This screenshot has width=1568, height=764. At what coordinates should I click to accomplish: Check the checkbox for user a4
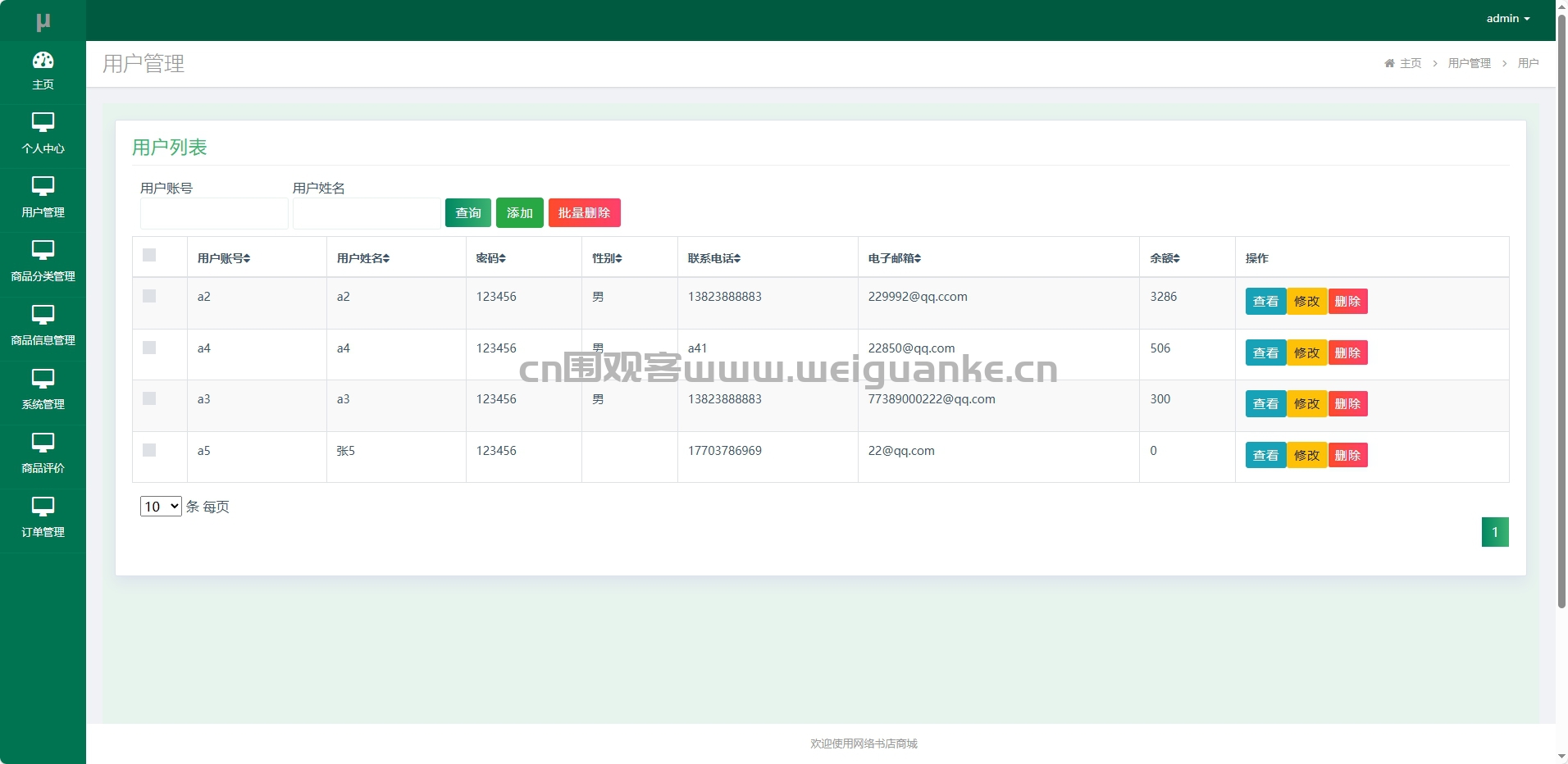click(149, 348)
